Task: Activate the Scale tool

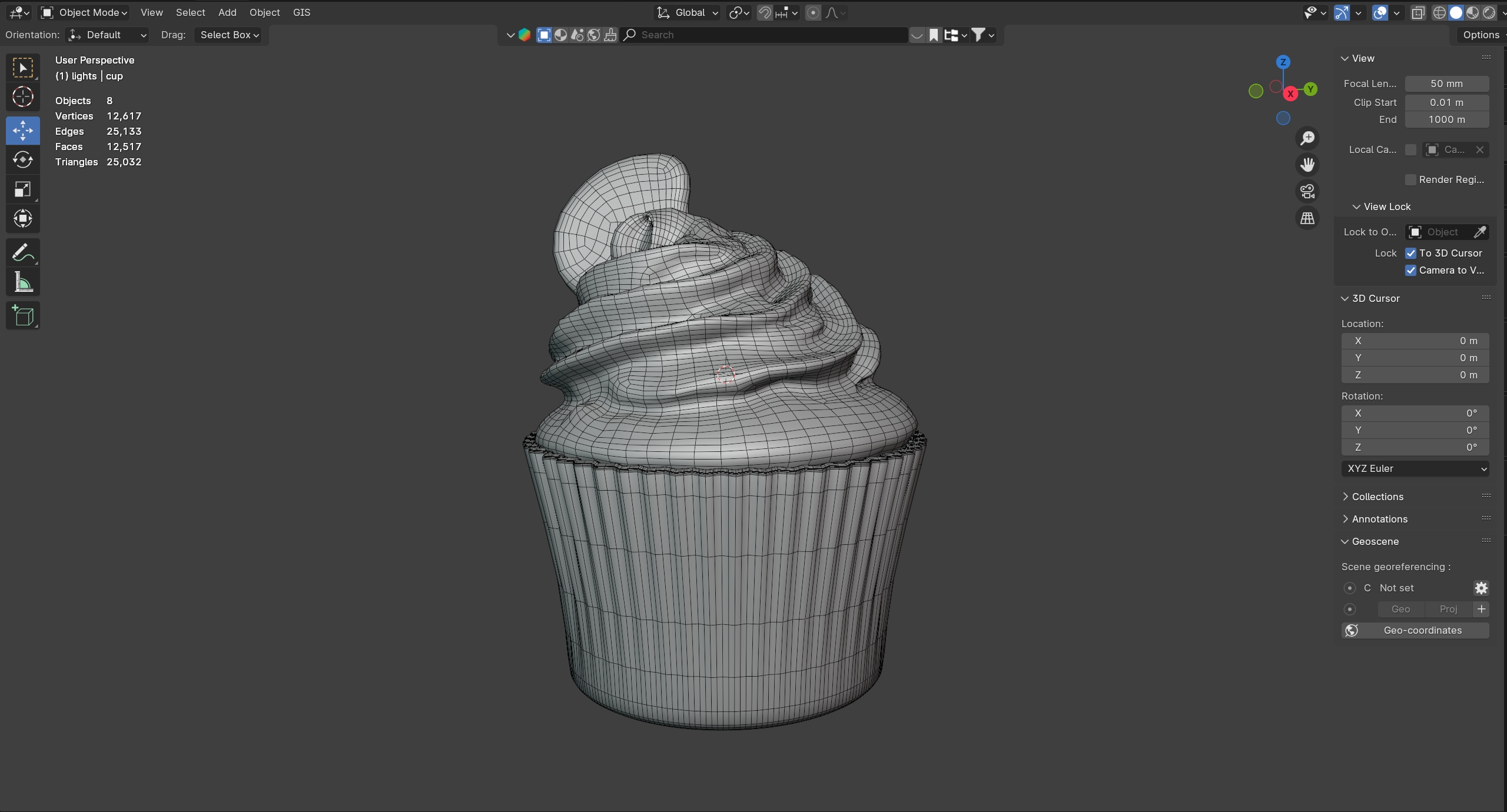Action: (x=23, y=189)
